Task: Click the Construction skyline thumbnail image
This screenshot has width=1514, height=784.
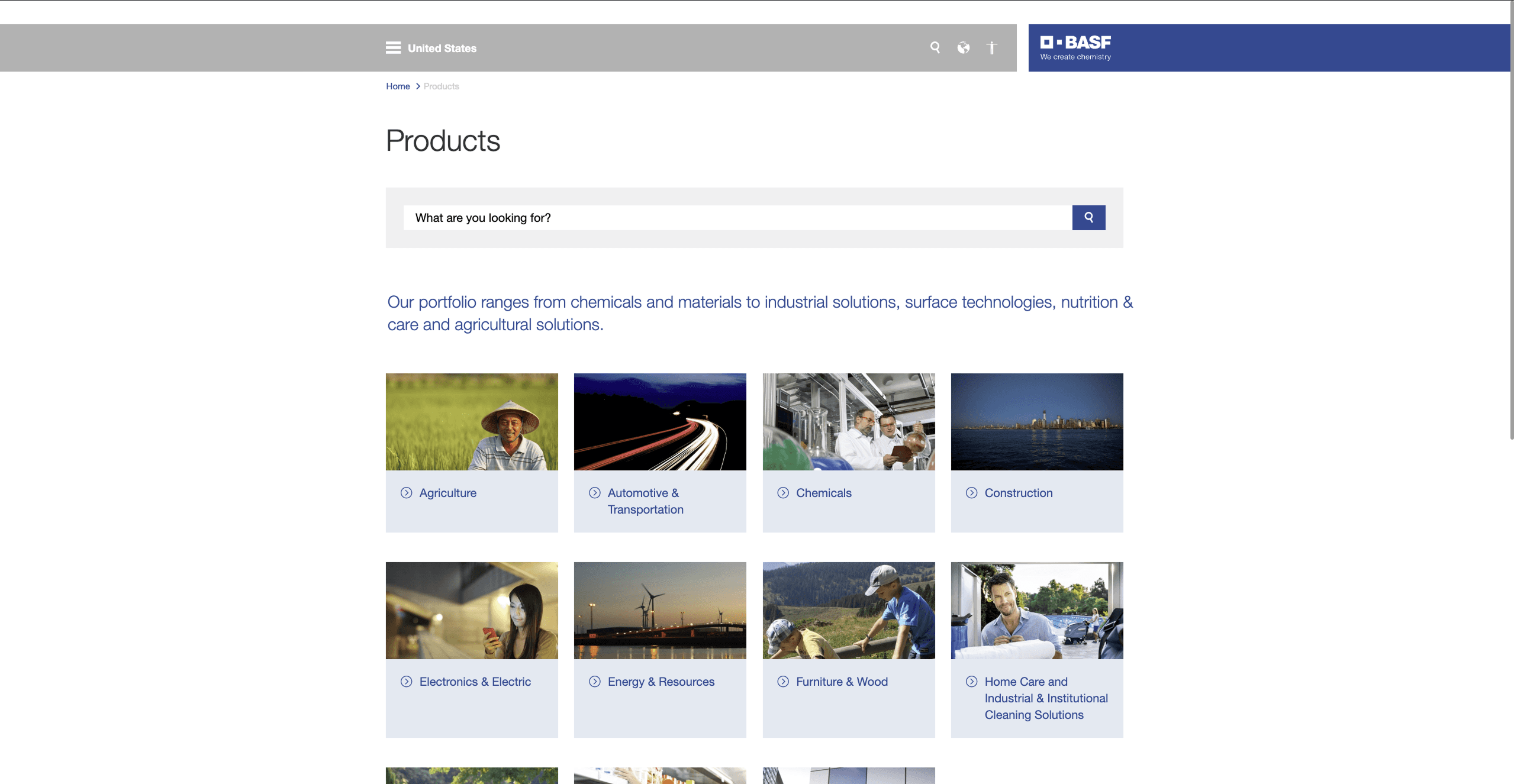Action: tap(1037, 422)
